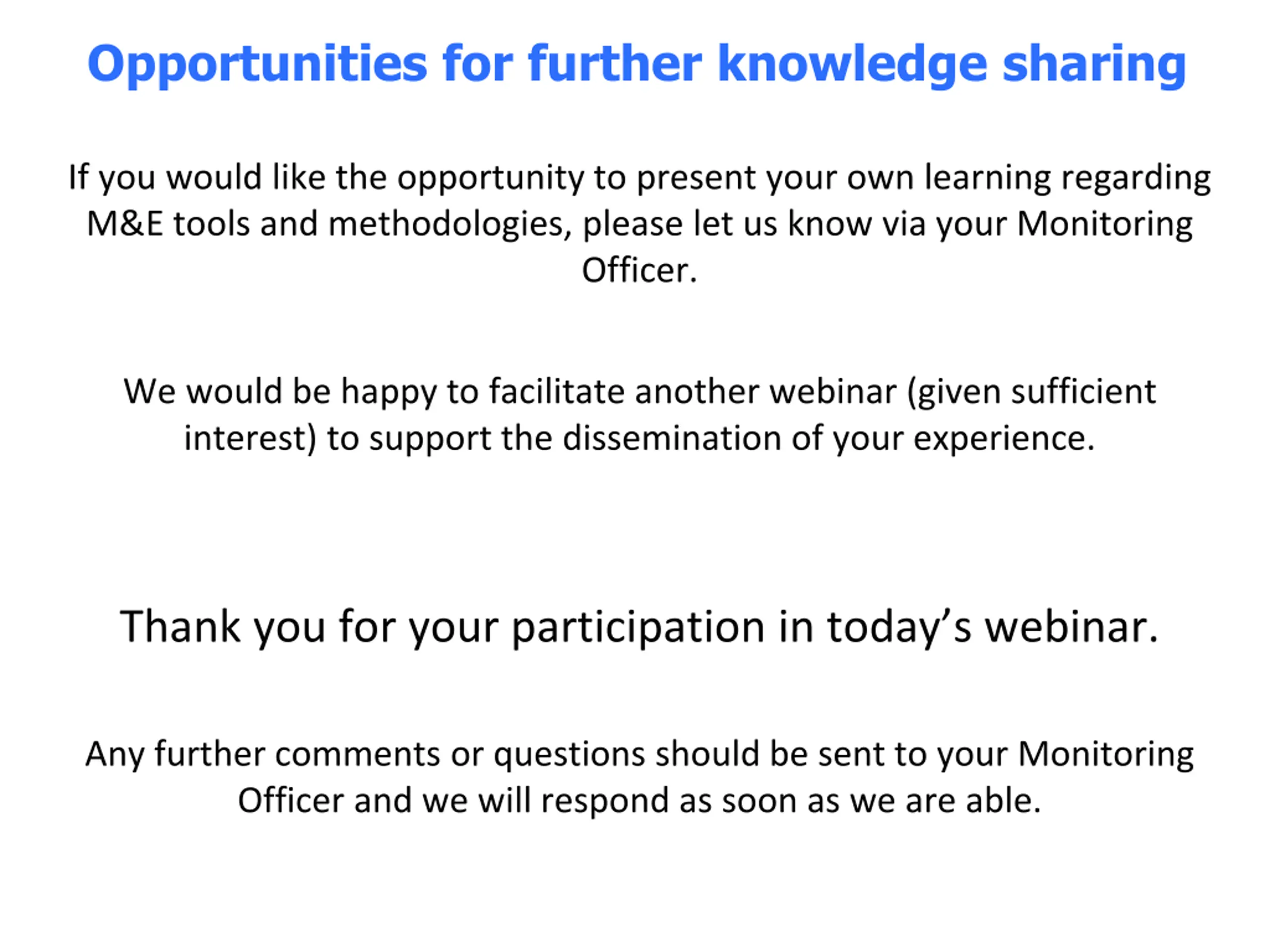
Task: Click the slide title 'Opportunities for further knowledge sharing'
Action: 636,65
